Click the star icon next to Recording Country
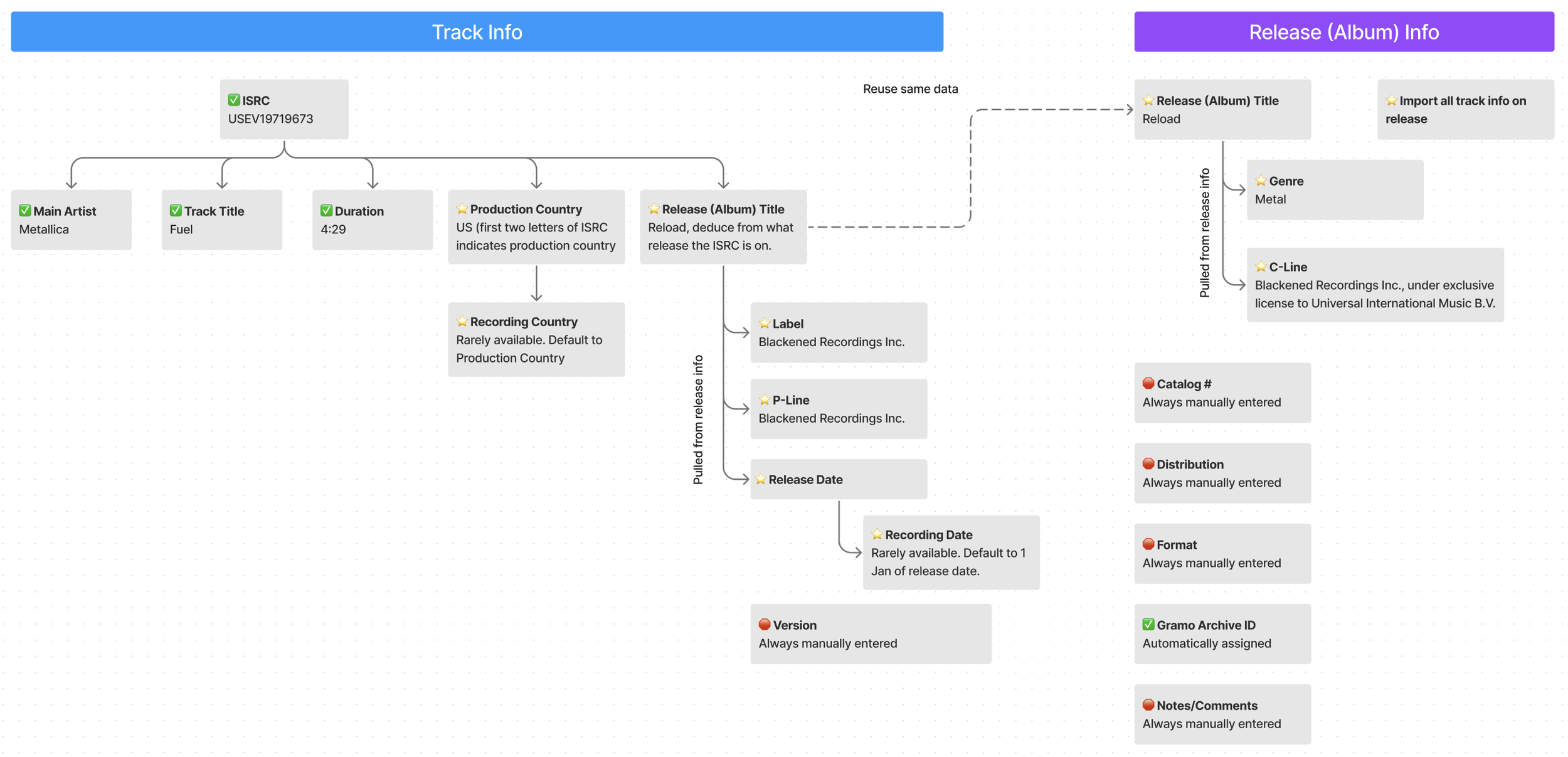The width and height of the screenshot is (1568, 757). tap(462, 321)
